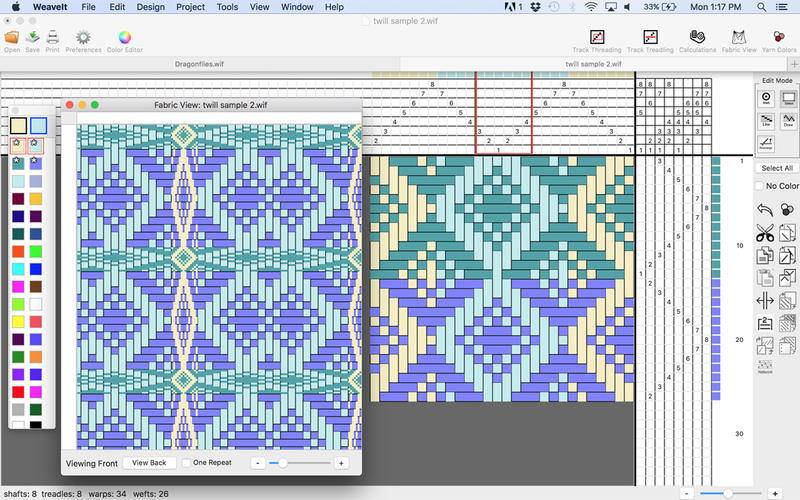
Task: Copy selection with the copy documents icon
Action: [x=765, y=255]
